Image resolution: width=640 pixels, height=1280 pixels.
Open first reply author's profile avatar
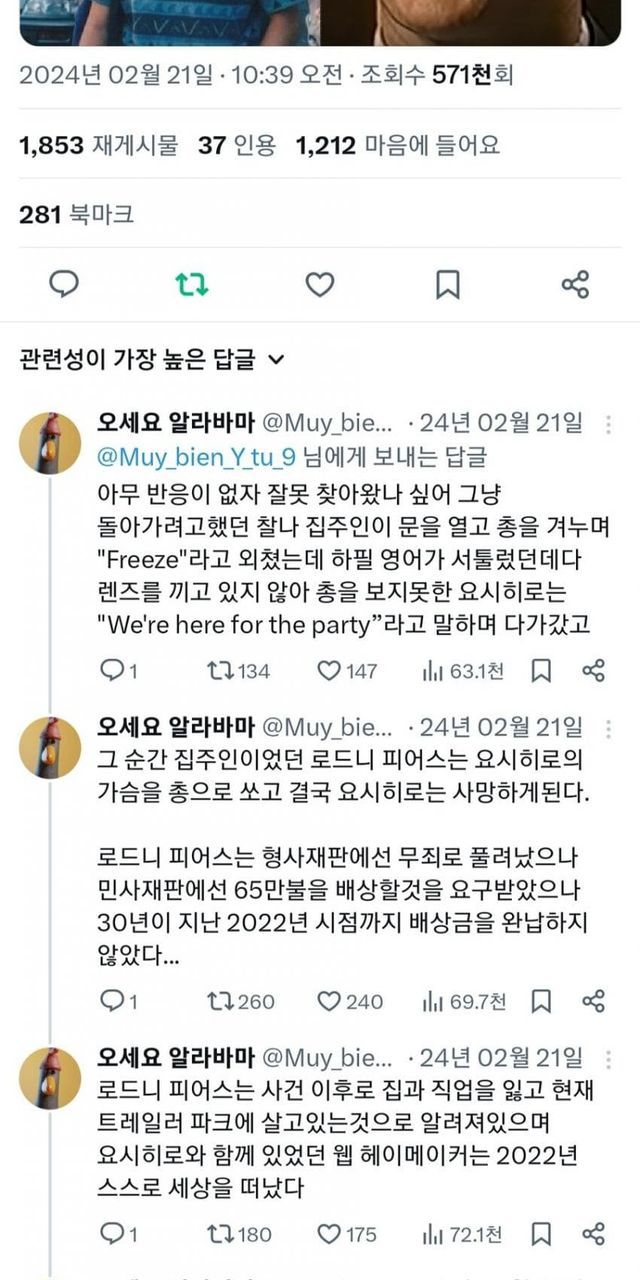click(x=50, y=442)
